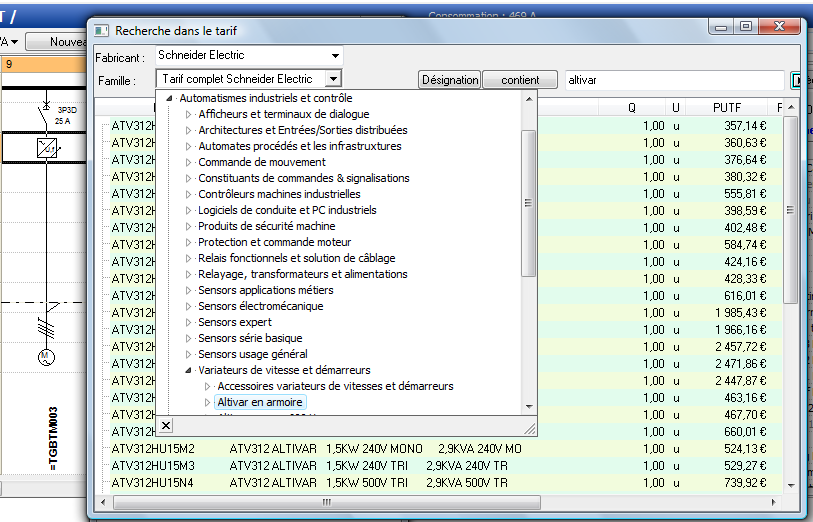
Task: Click the results list vertical scrollbar thumb
Action: point(790,210)
